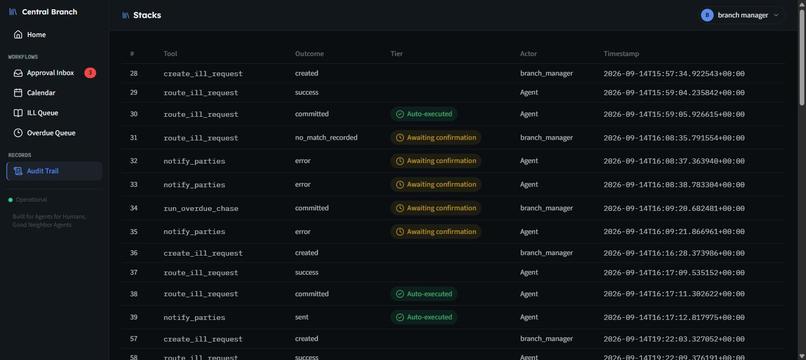Open the Overdue Queue
806x360 pixels.
pos(54,133)
